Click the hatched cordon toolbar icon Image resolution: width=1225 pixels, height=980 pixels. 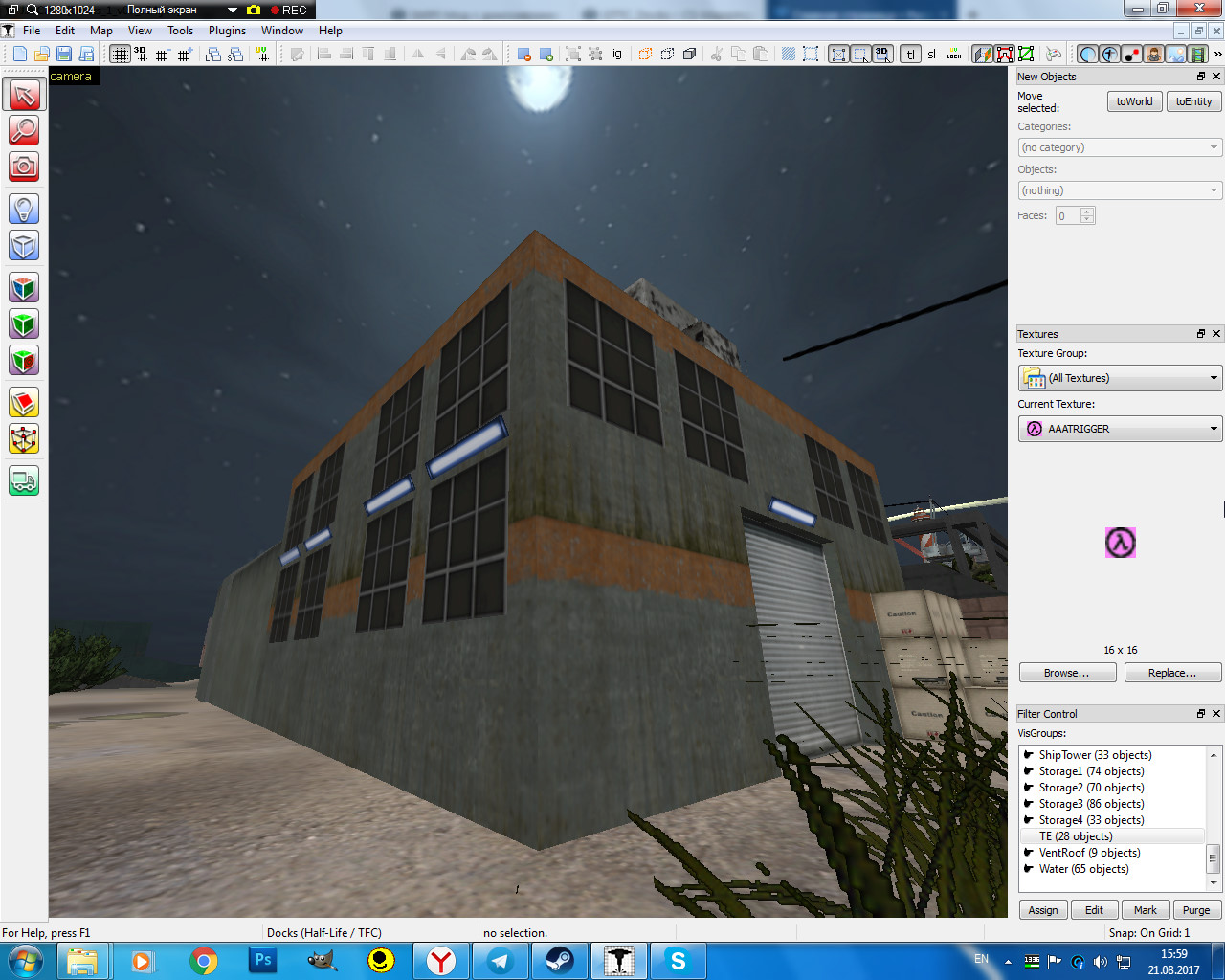(789, 55)
